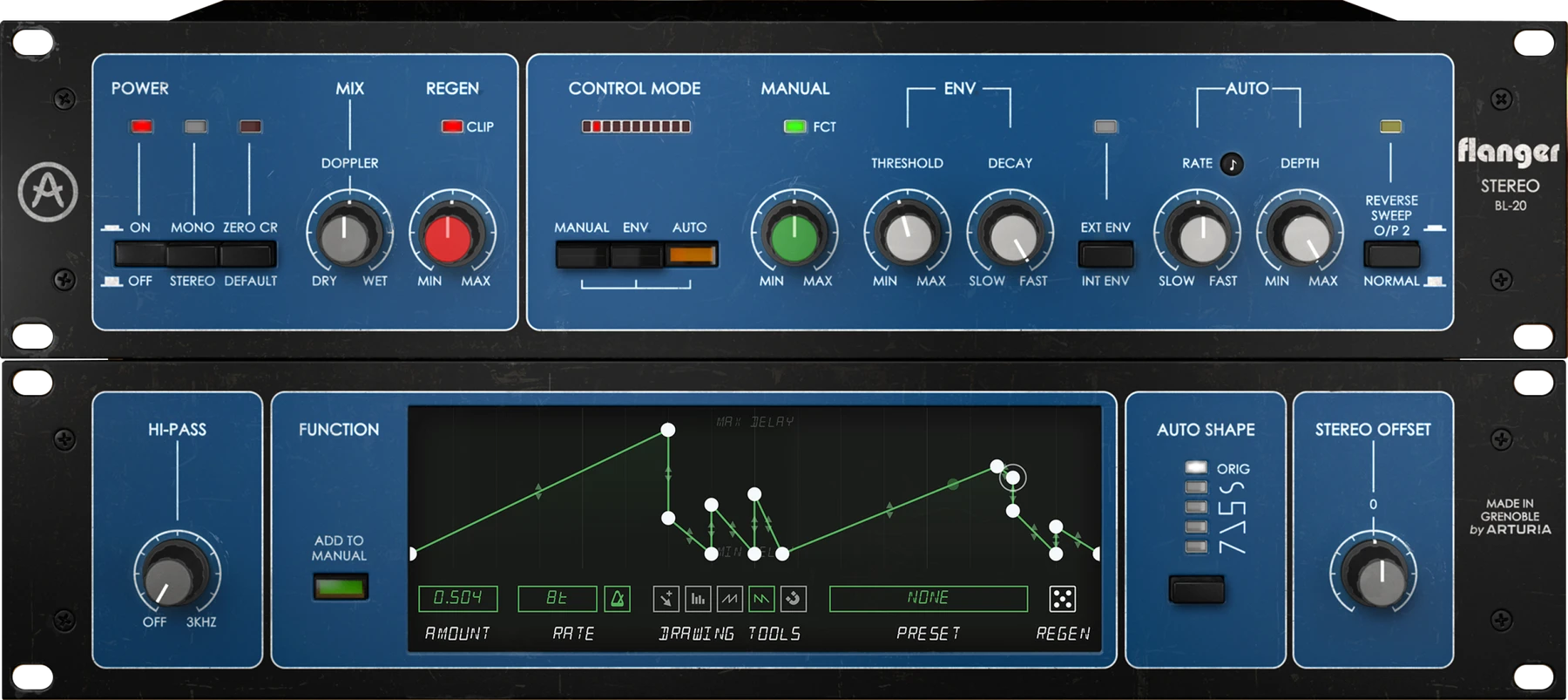Select the step bars drawing tool

(x=698, y=599)
